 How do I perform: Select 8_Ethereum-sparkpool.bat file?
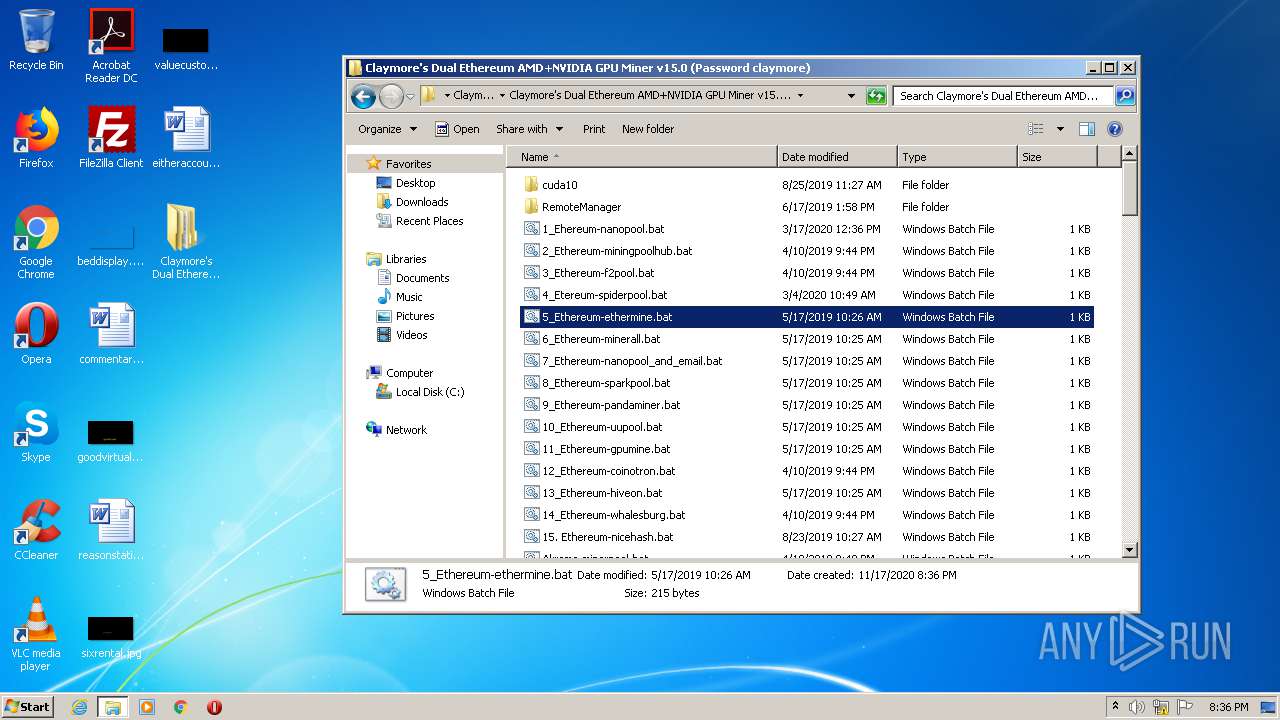coord(807,383)
